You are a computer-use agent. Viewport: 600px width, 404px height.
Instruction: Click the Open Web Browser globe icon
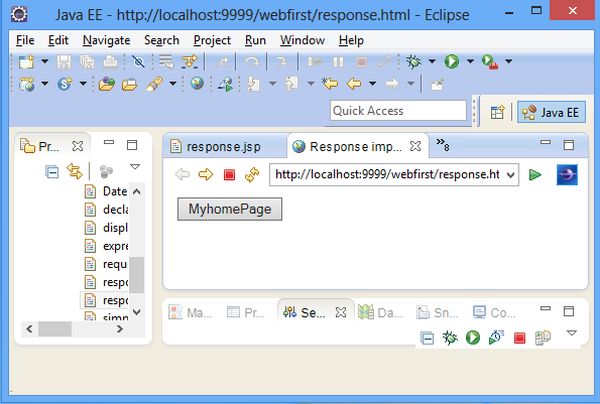[197, 83]
